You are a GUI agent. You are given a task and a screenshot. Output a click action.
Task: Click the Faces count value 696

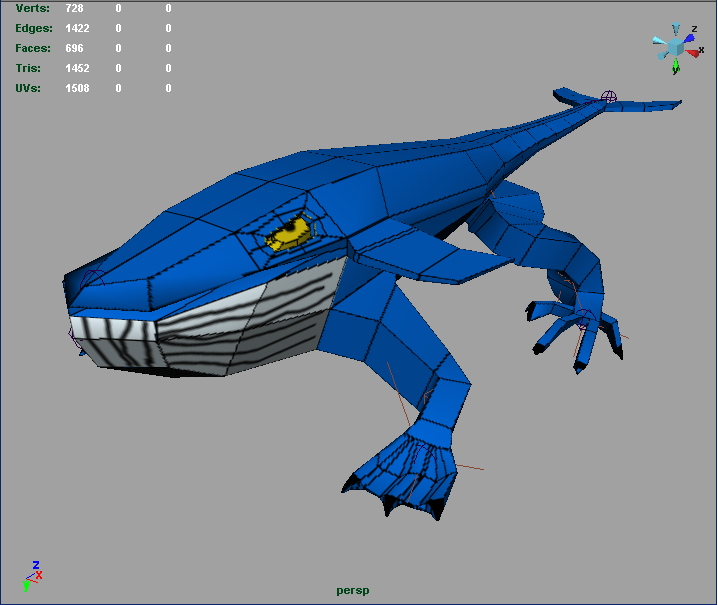(x=74, y=48)
